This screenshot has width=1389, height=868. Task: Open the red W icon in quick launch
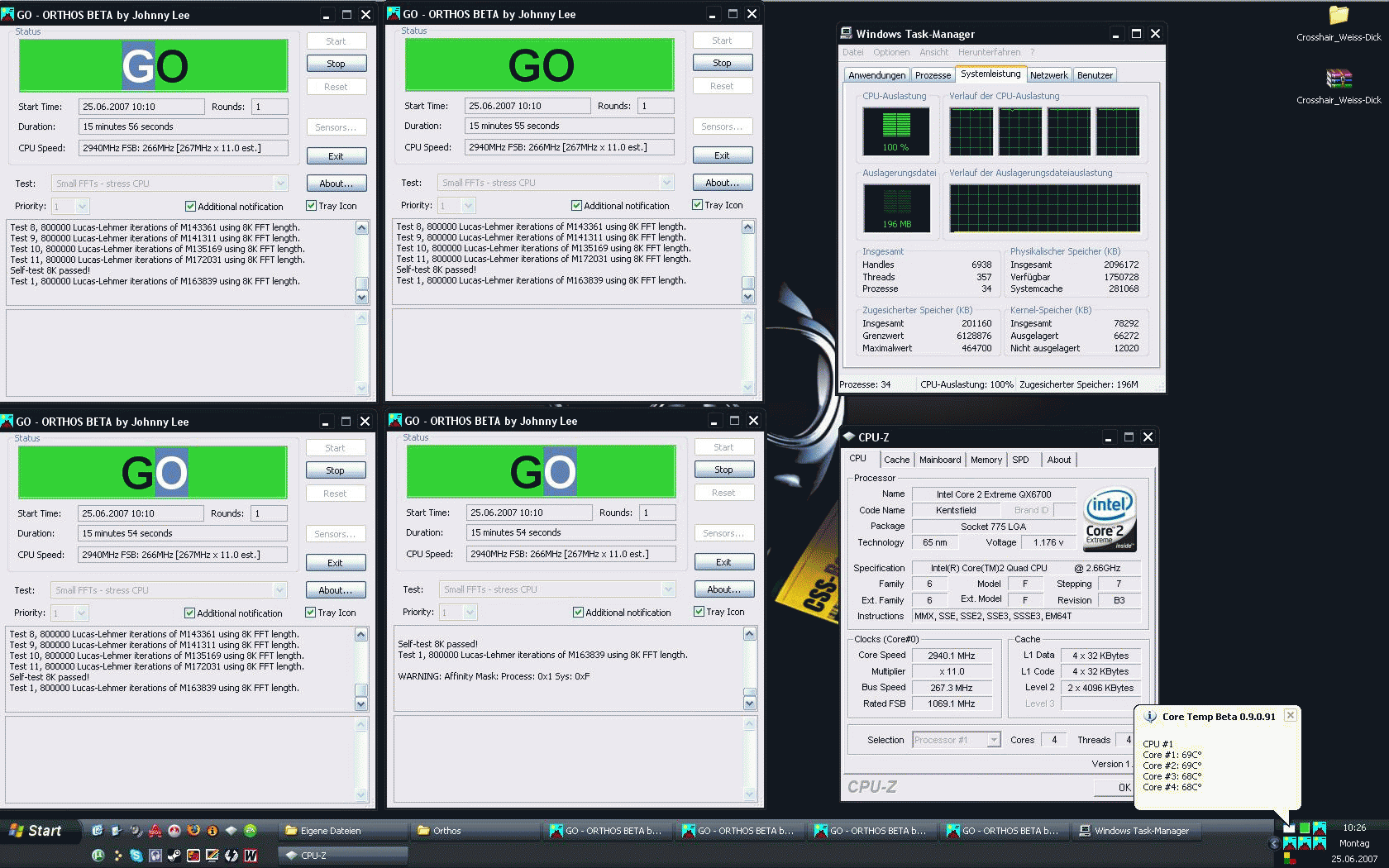pos(251,856)
